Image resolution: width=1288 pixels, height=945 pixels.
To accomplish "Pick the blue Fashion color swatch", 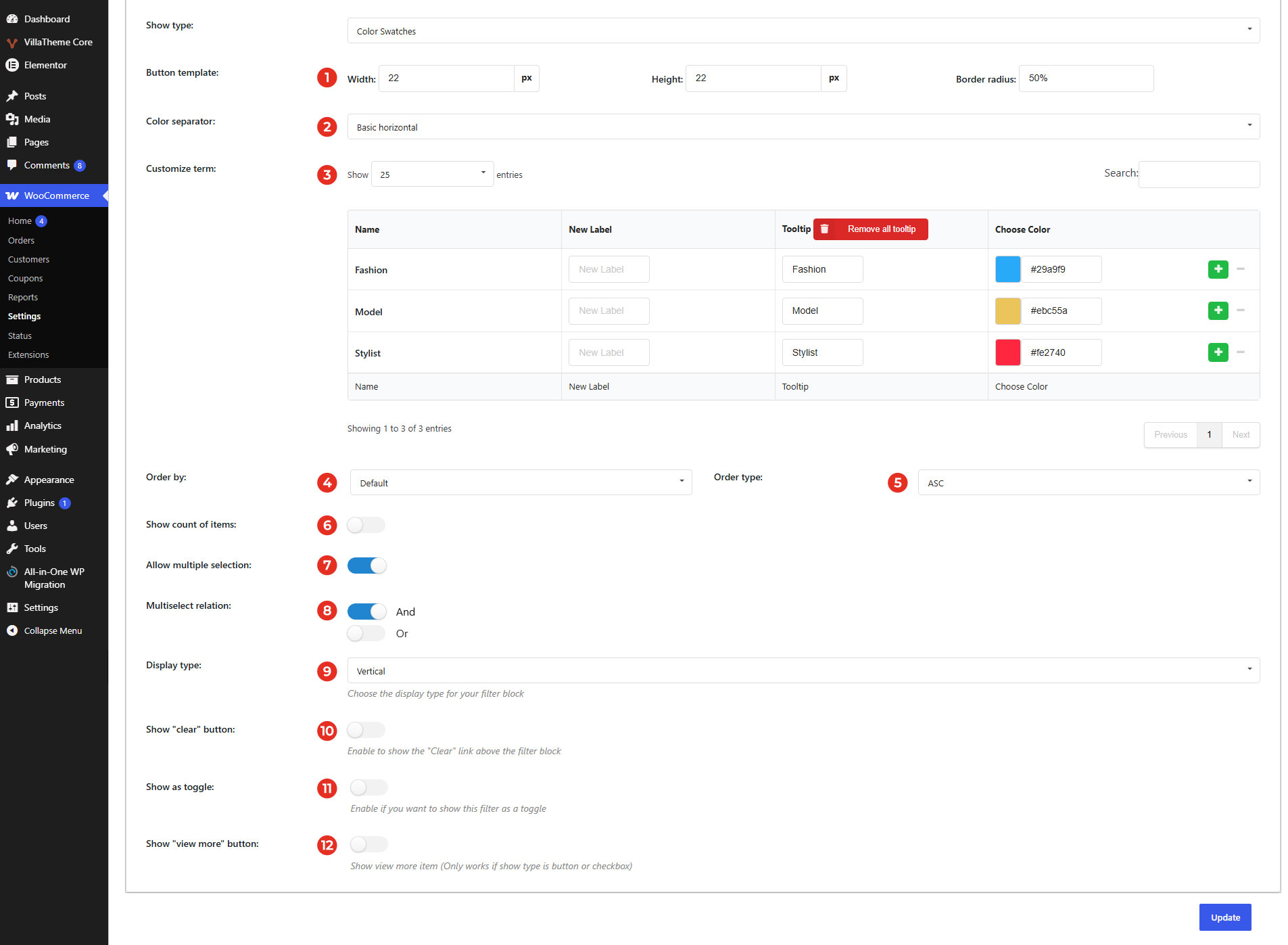I will (x=1007, y=269).
